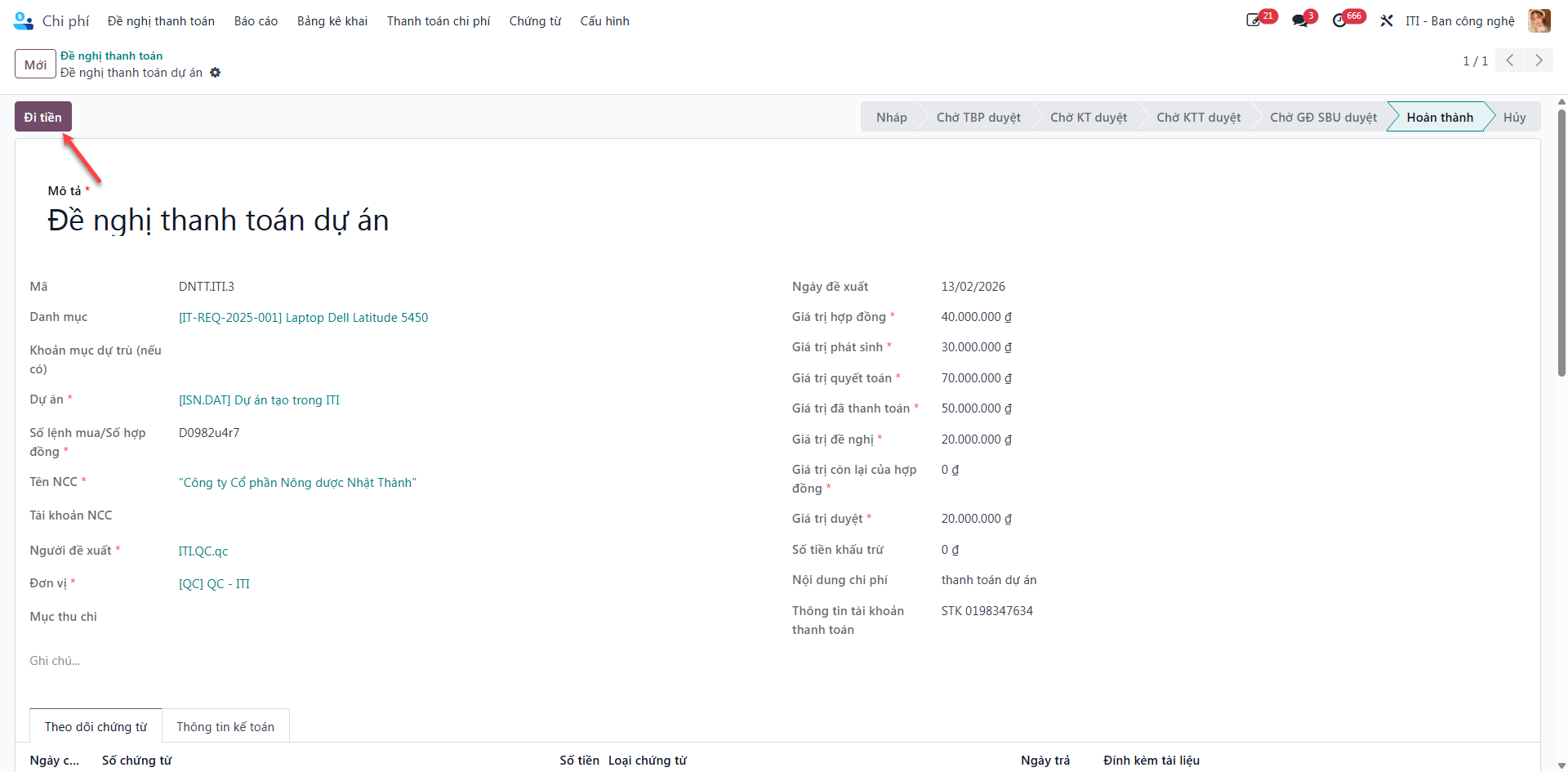Click the page vertical scrollbar
1568x772 pixels.
pyautogui.click(x=1561, y=245)
